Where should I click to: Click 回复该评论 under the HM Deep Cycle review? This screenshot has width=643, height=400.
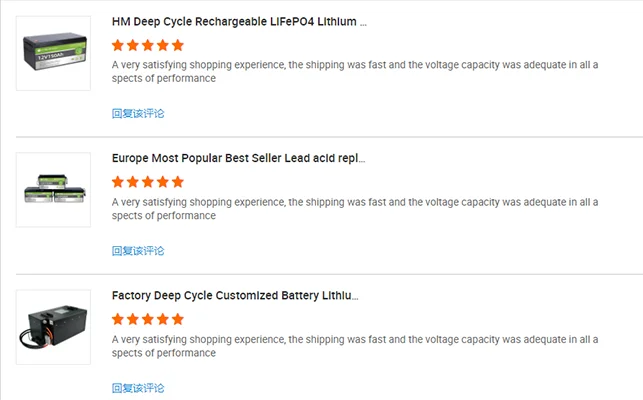[138, 114]
